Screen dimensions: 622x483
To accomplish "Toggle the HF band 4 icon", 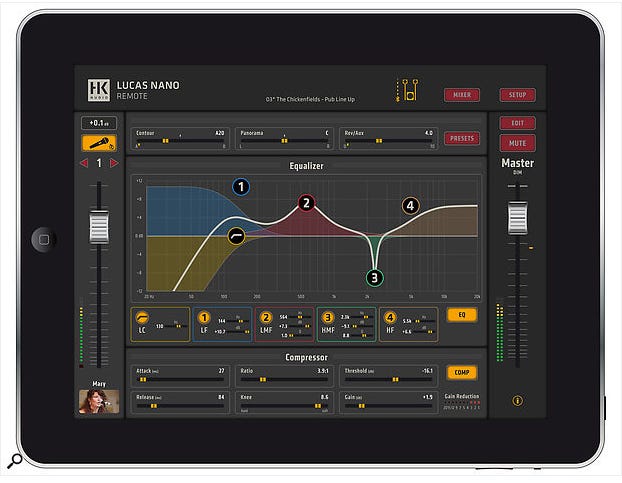I will [390, 318].
